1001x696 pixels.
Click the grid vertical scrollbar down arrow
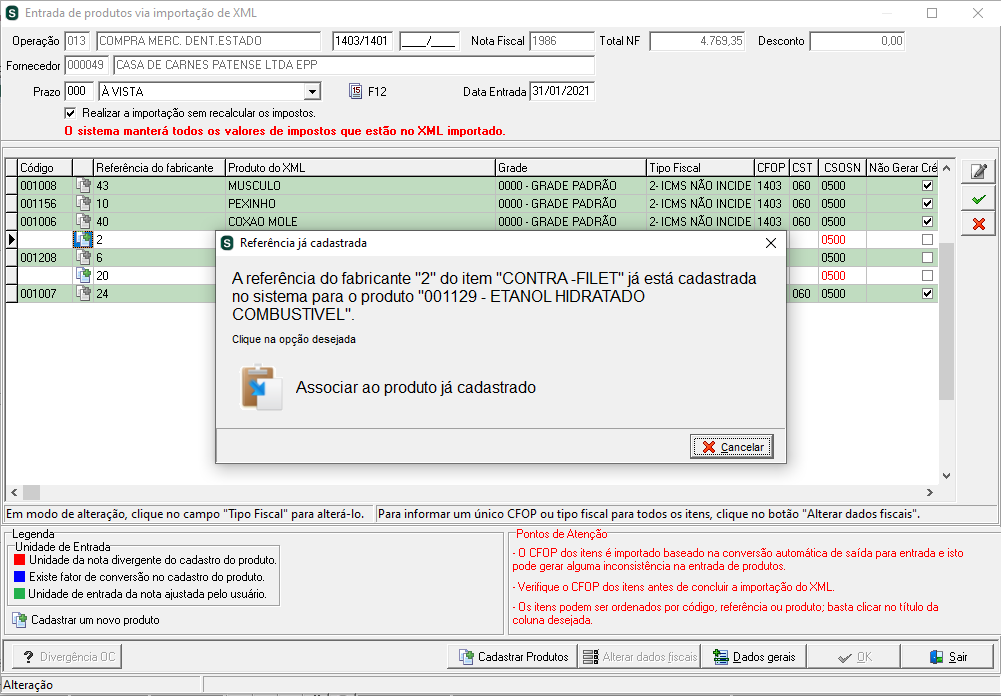[x=947, y=476]
